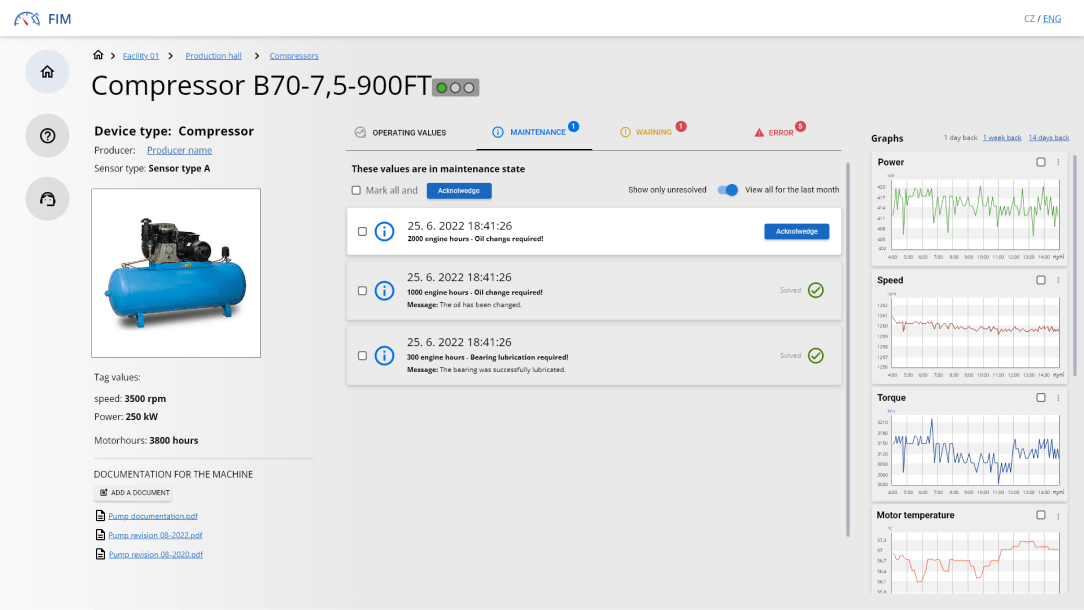Click document icon beside Pump documentation.pdf
This screenshot has width=1084, height=610.
point(100,516)
